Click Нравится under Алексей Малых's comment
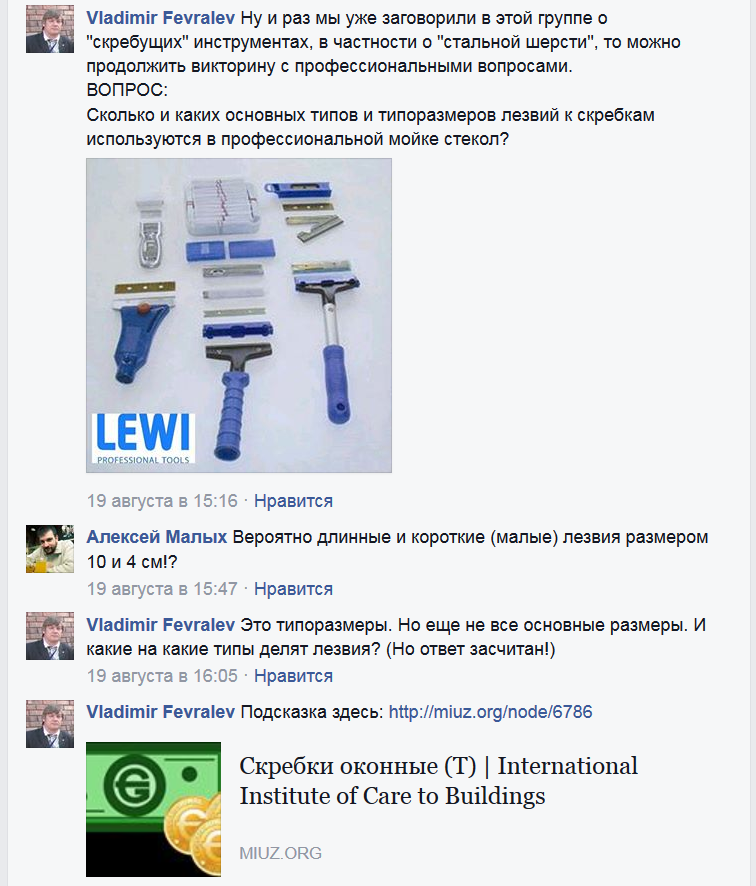Image resolution: width=756 pixels, height=886 pixels. click(293, 589)
